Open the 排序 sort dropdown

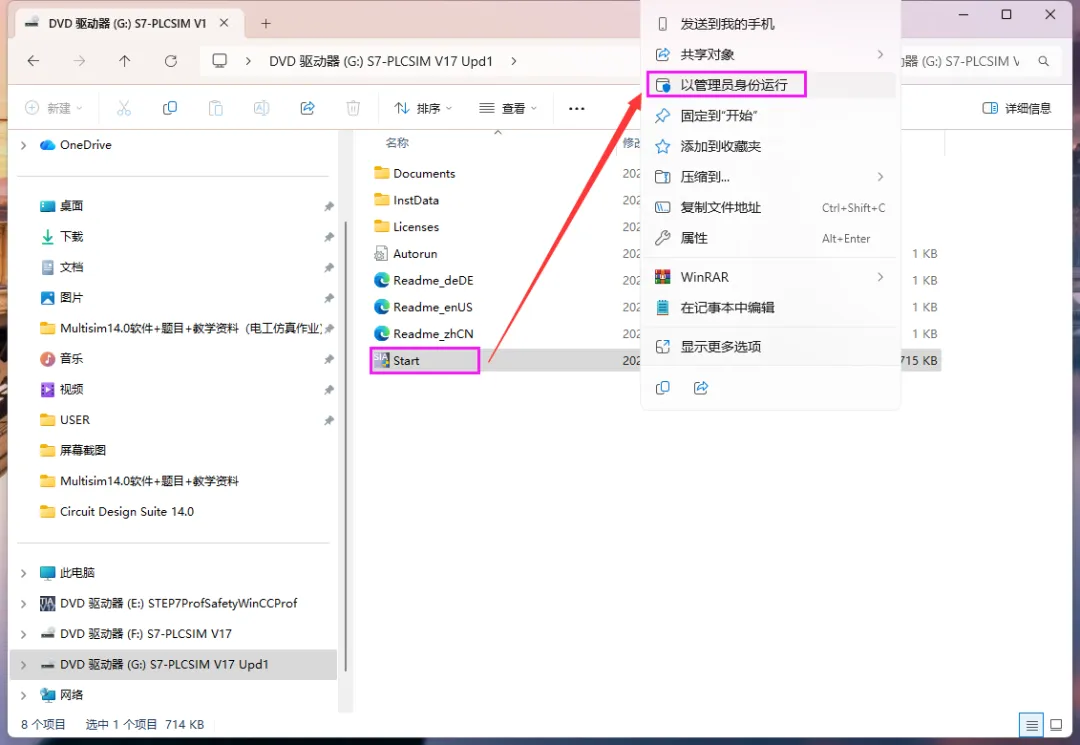422,108
